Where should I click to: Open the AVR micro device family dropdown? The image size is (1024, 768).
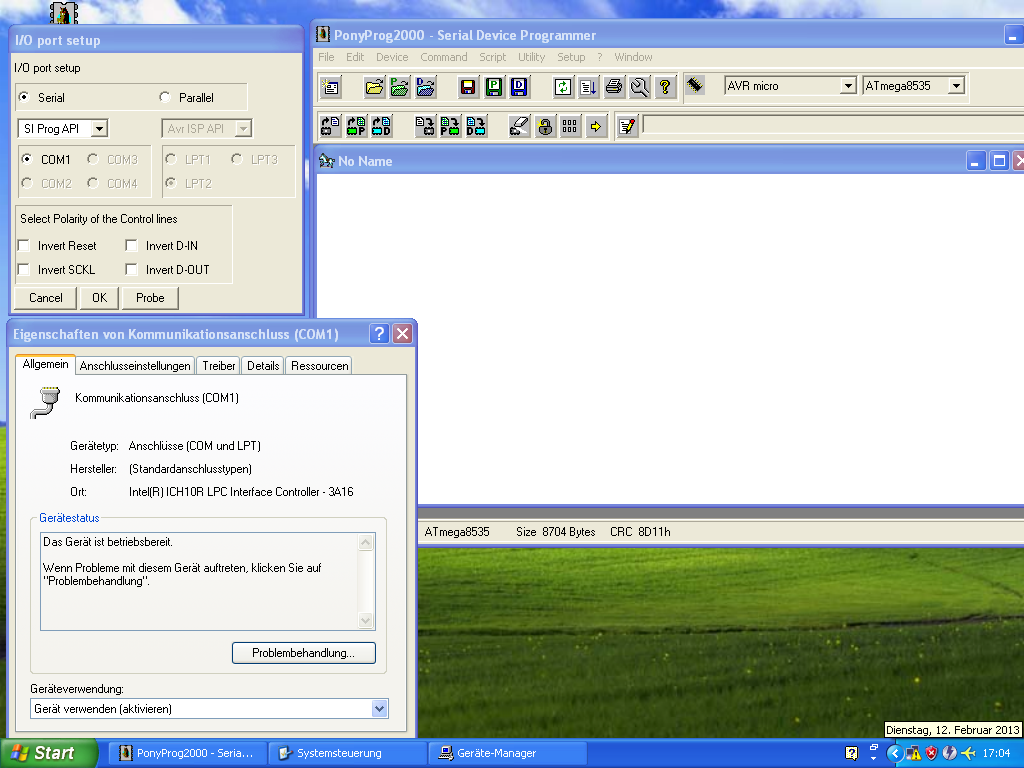pyautogui.click(x=848, y=86)
